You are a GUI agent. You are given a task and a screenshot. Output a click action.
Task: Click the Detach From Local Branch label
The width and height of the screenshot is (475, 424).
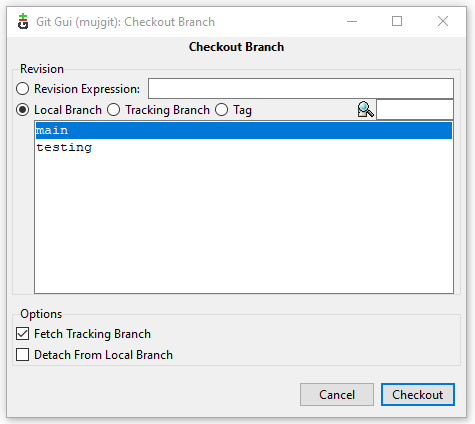click(103, 355)
